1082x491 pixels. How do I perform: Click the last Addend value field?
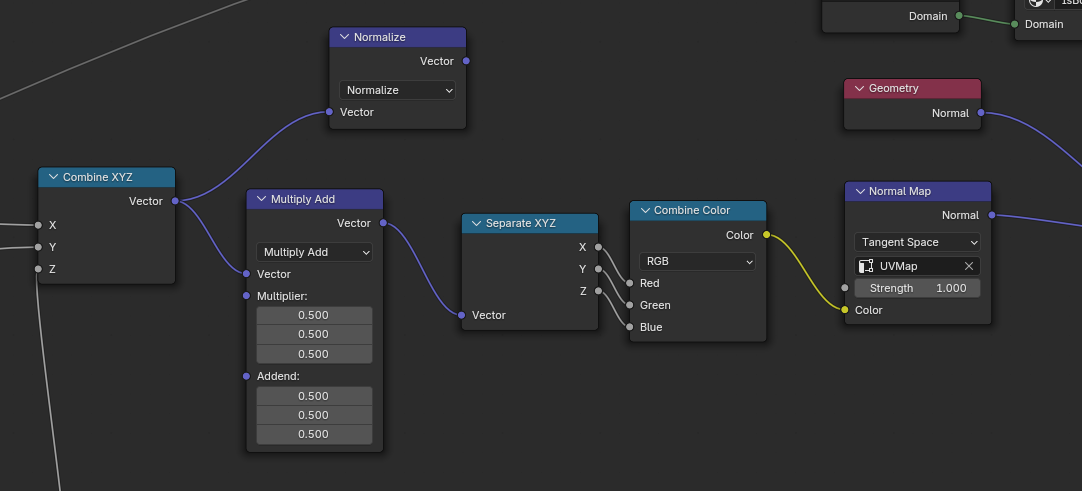[x=314, y=435]
